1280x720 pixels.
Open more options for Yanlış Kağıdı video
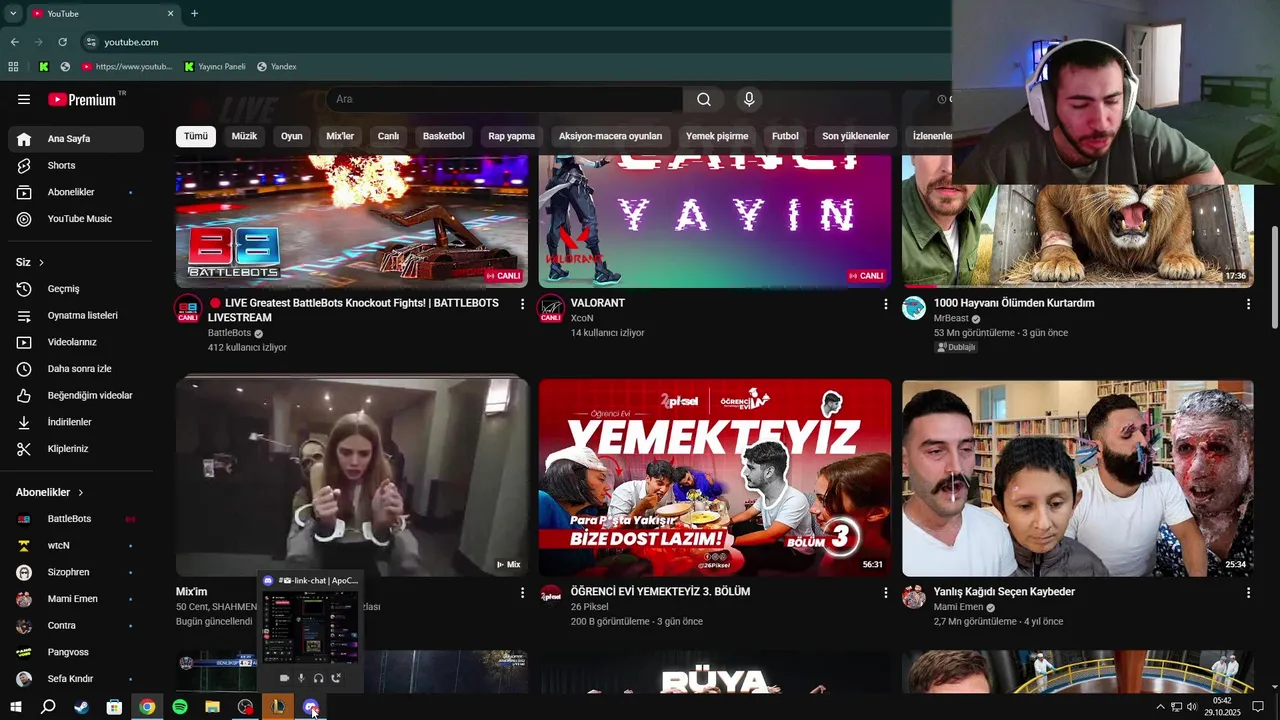1248,593
